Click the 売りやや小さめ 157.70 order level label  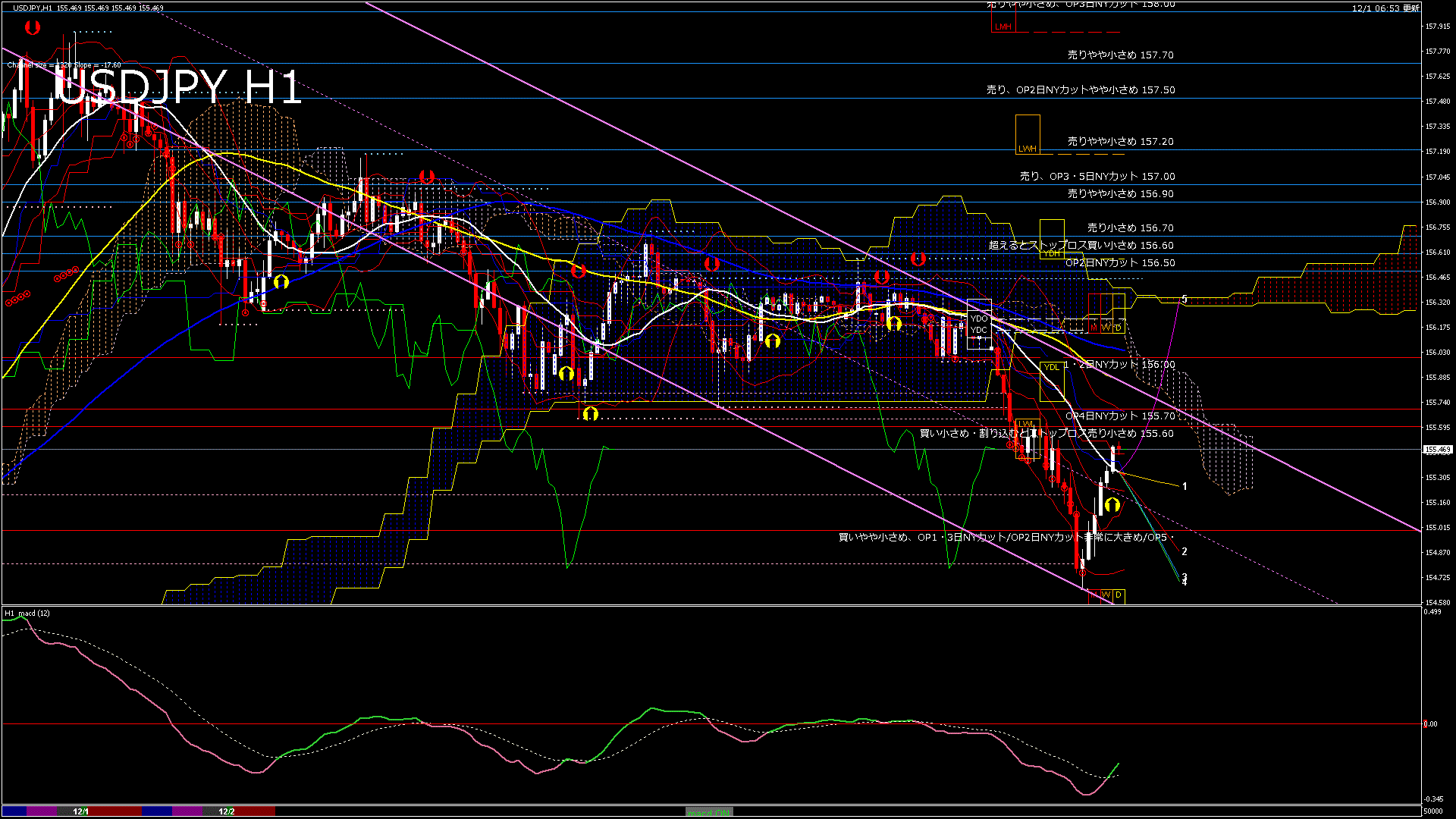(1120, 55)
